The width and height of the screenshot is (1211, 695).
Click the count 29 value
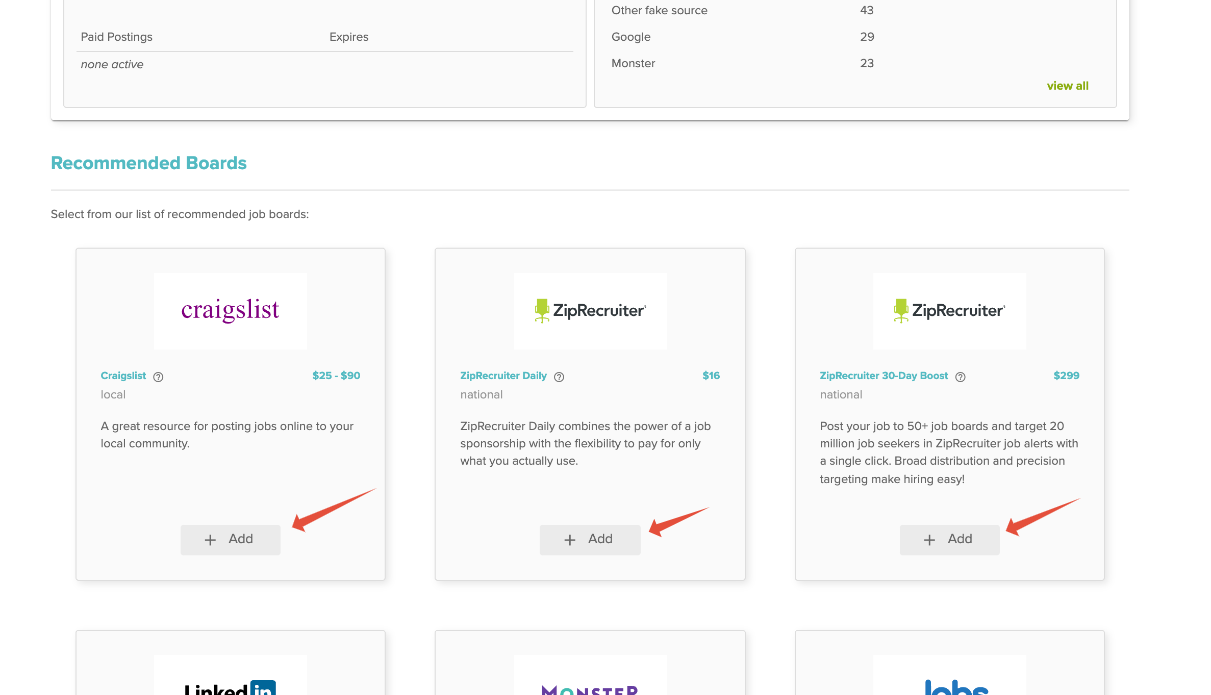867,37
